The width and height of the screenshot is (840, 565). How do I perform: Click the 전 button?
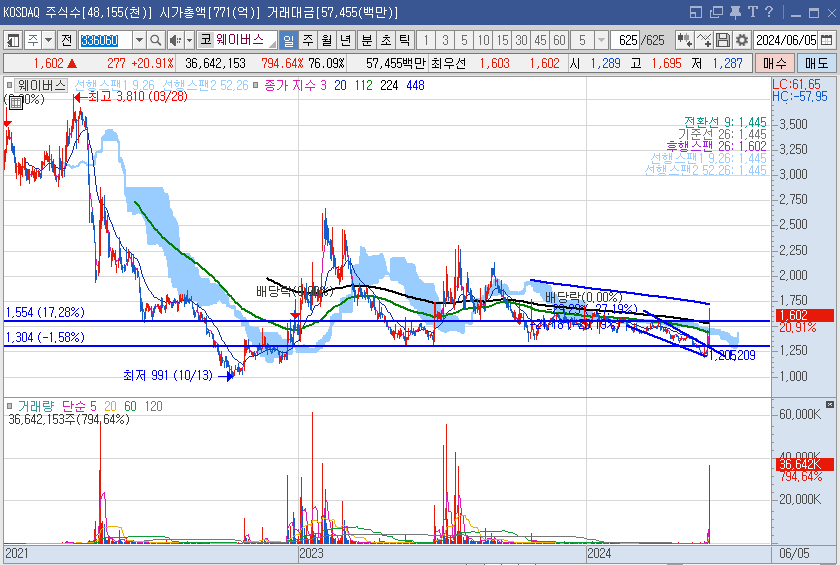coord(66,40)
